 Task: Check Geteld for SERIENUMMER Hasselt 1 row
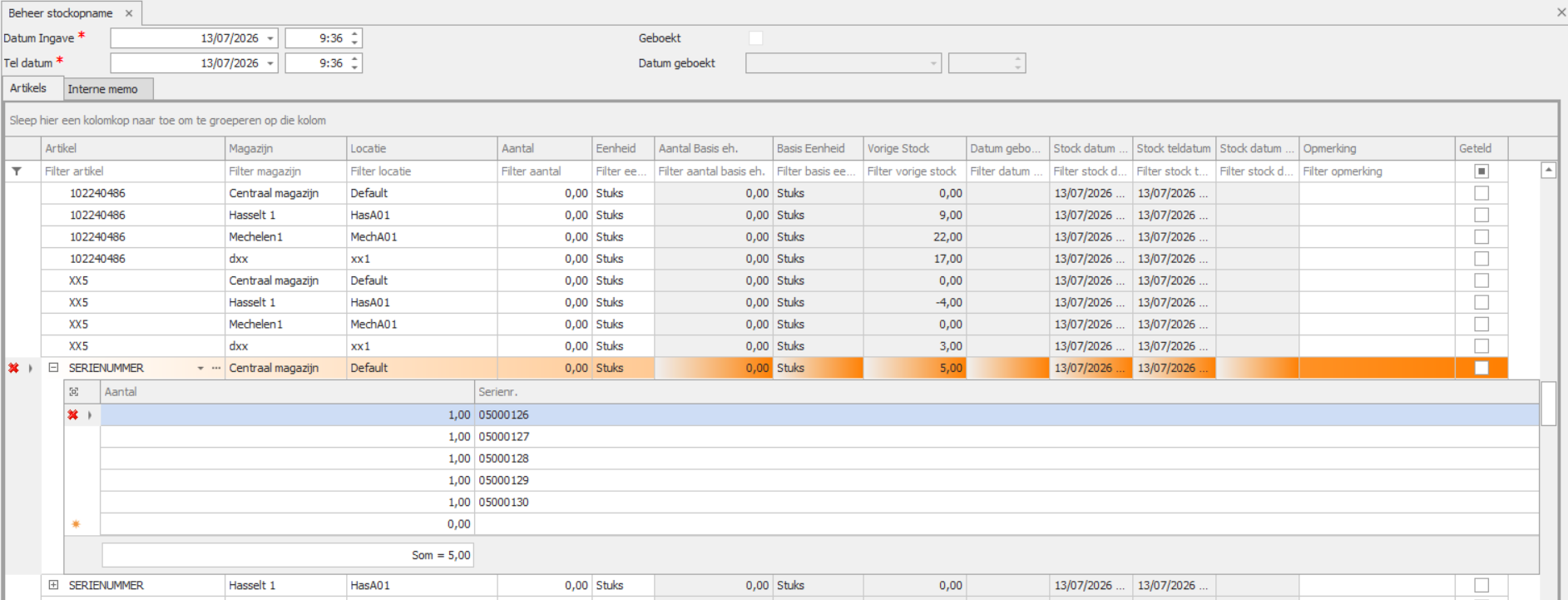tap(1481, 585)
